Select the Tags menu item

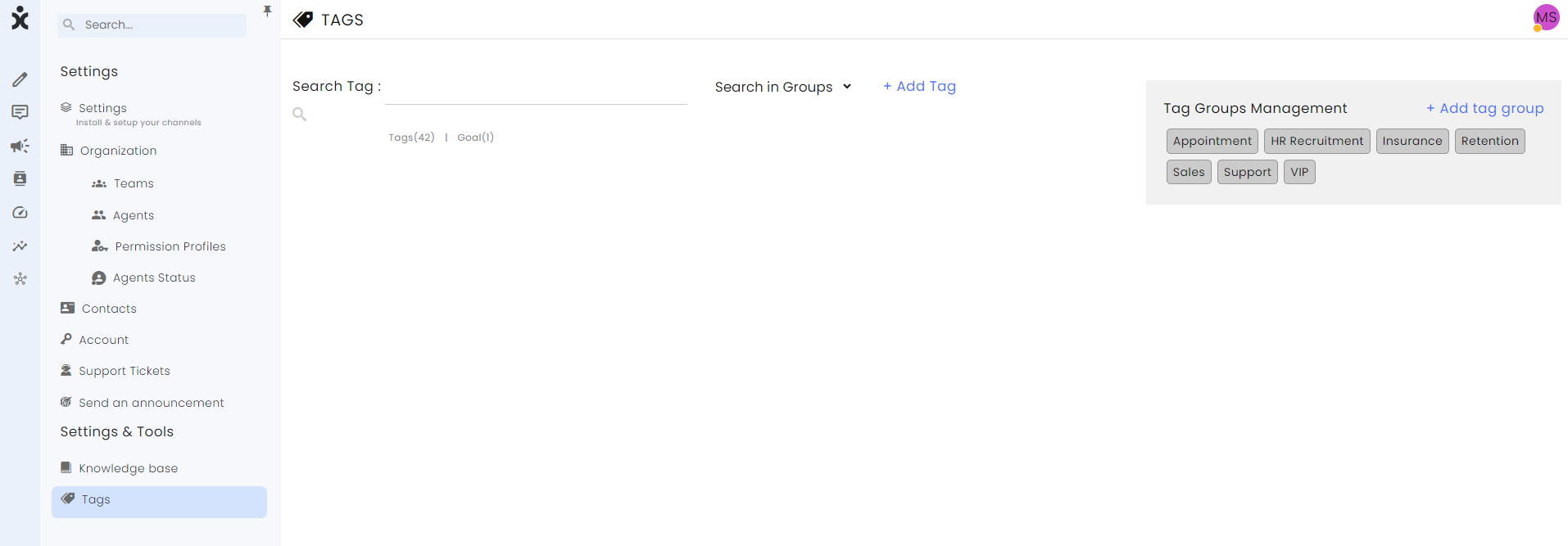[159, 502]
